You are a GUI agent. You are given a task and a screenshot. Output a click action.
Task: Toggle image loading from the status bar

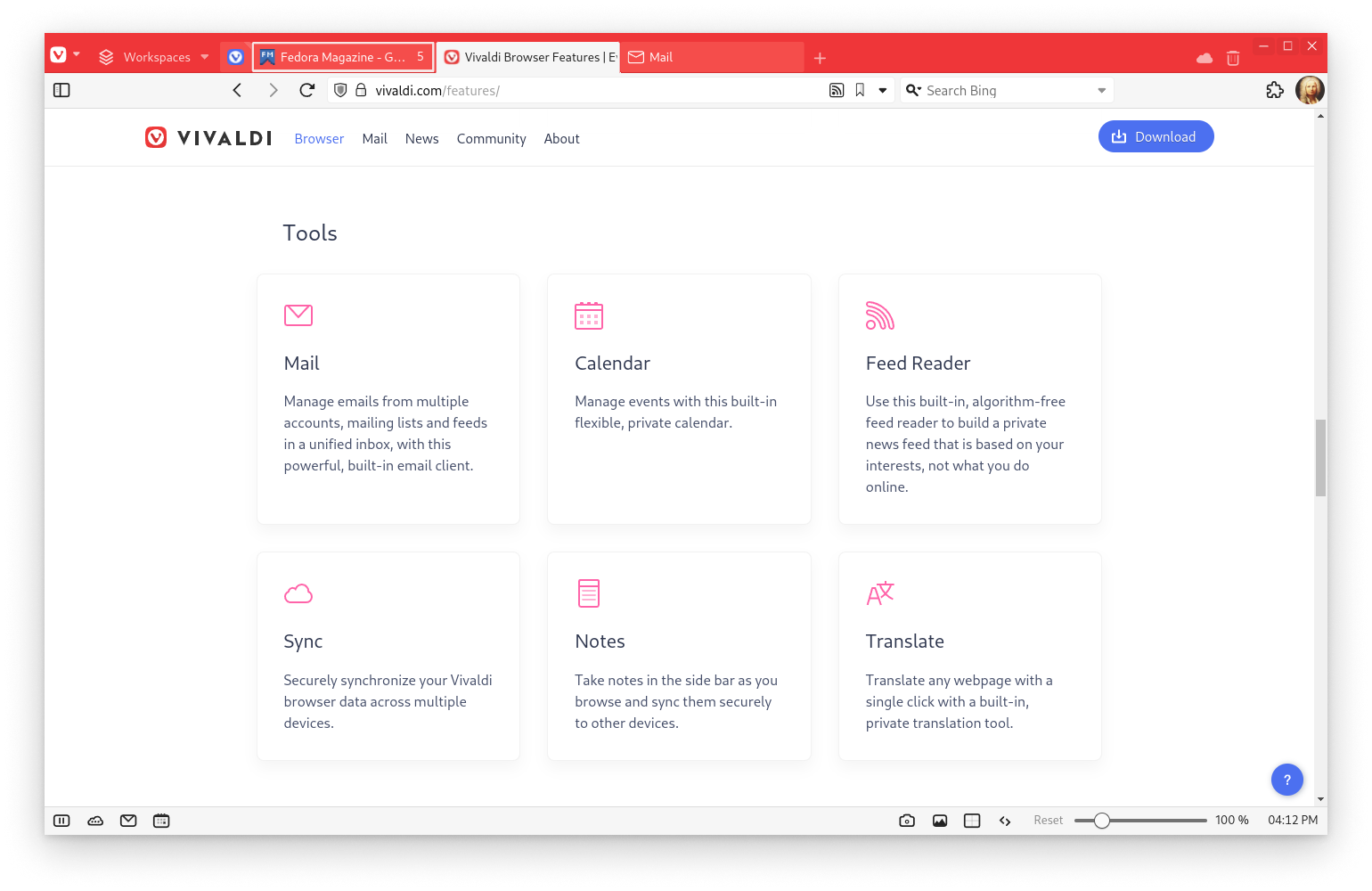point(940,820)
